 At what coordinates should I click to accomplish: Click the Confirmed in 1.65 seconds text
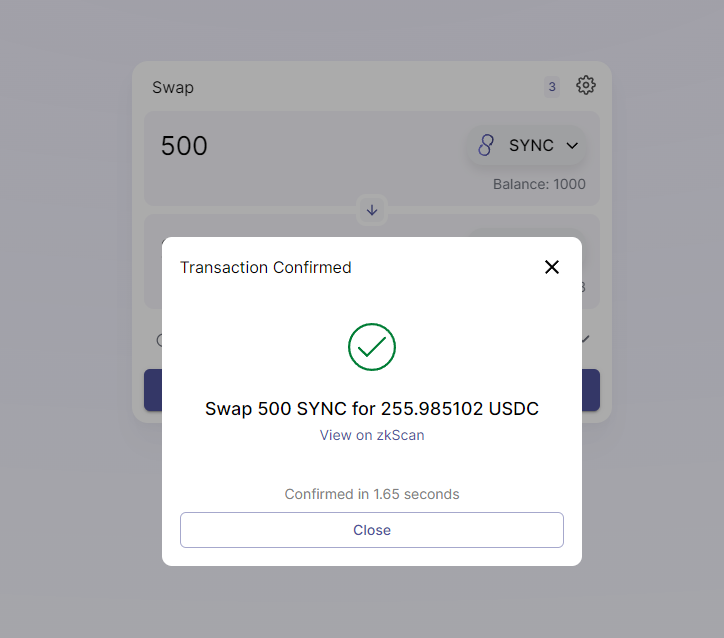point(372,494)
